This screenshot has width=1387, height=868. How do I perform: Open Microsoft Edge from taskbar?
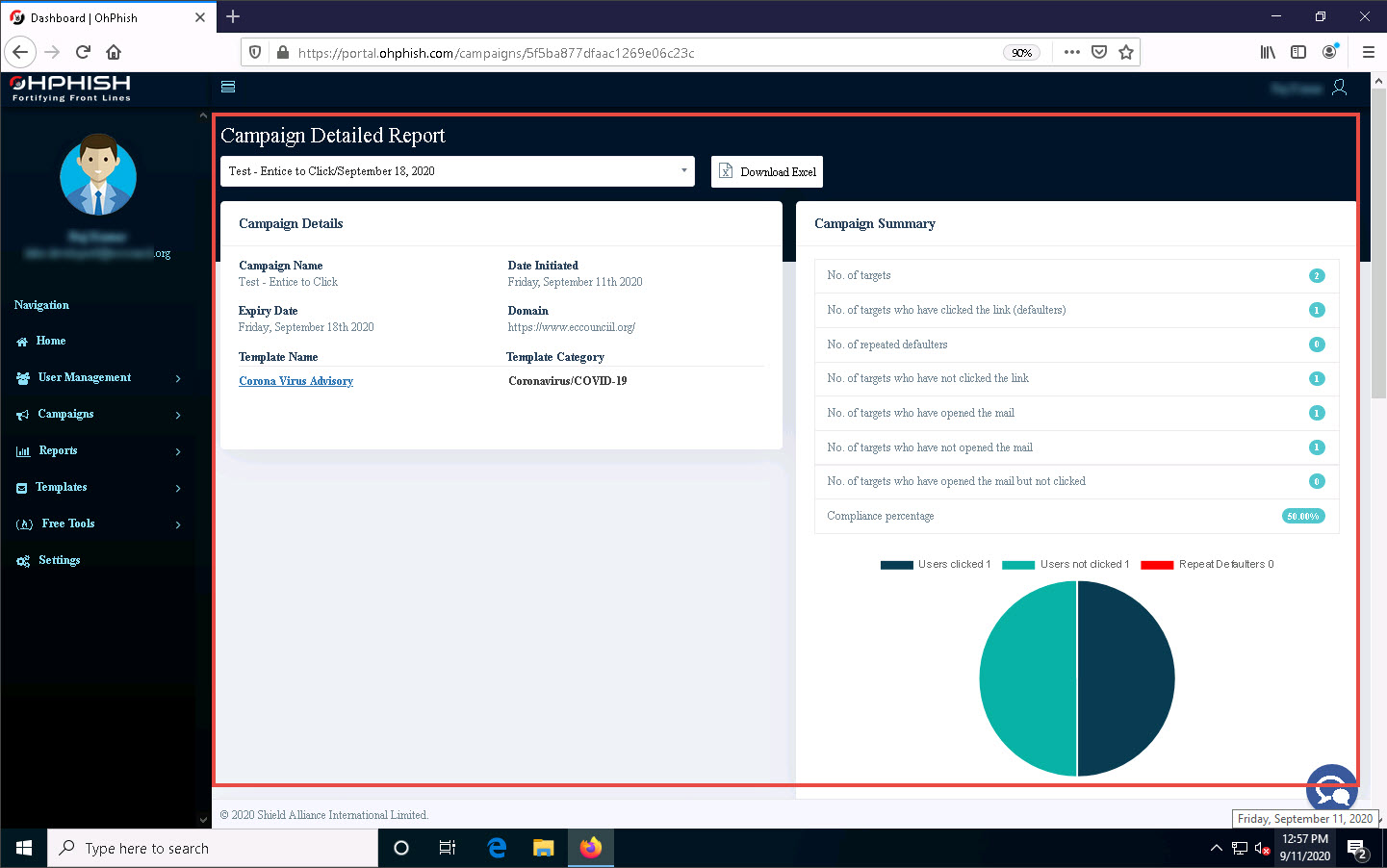click(x=497, y=848)
